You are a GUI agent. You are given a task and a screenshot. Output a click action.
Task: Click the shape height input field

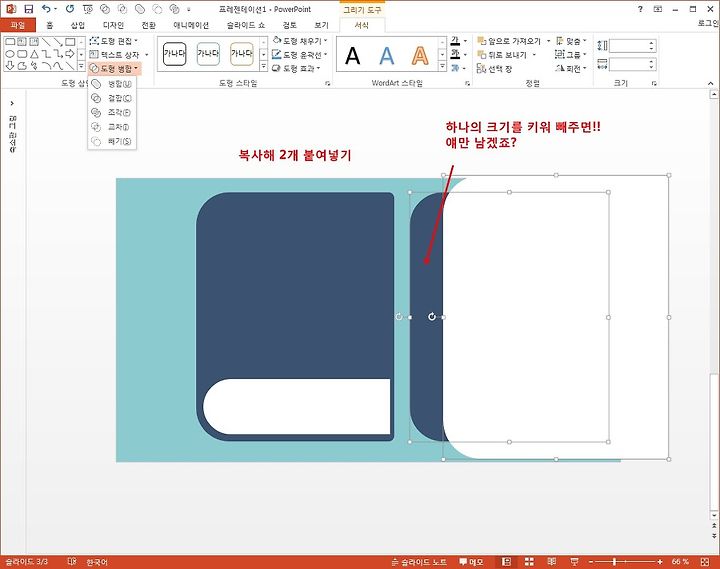pos(629,45)
